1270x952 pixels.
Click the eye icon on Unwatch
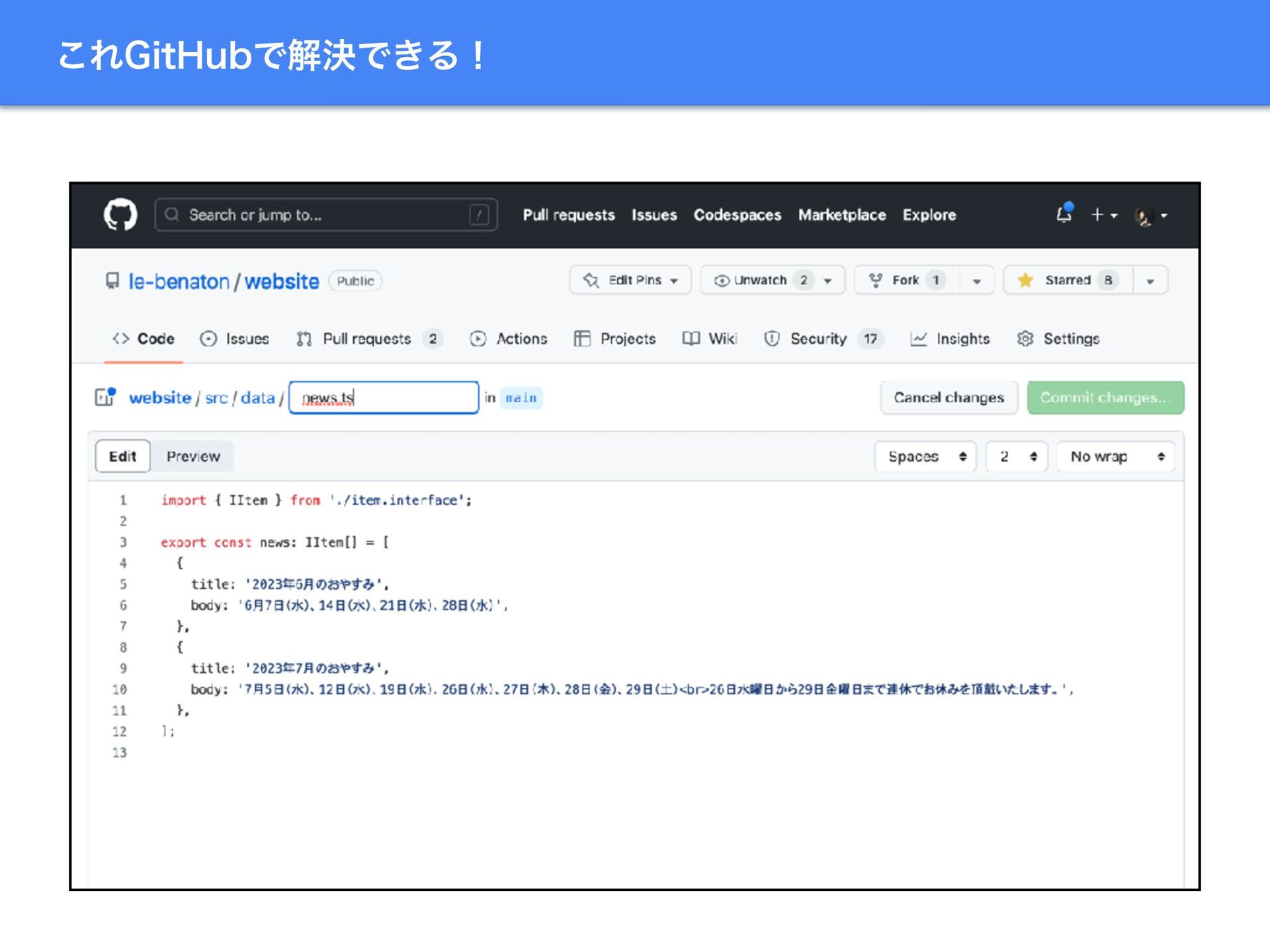coord(722,280)
